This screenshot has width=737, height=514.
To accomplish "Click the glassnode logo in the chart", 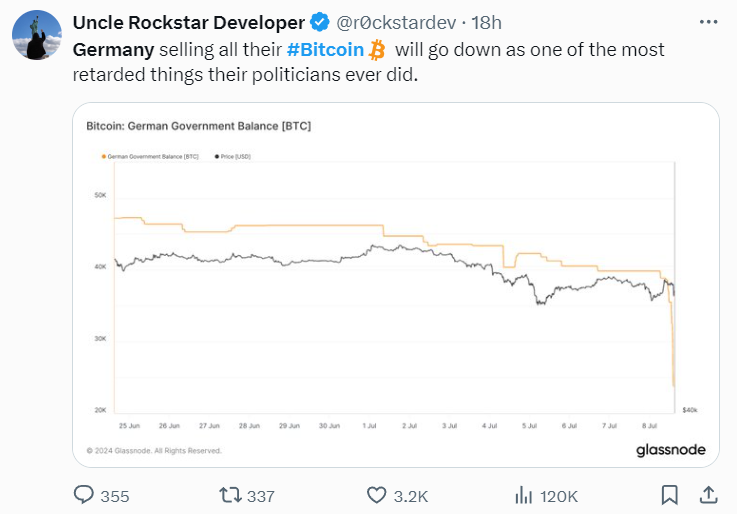I will [x=671, y=450].
